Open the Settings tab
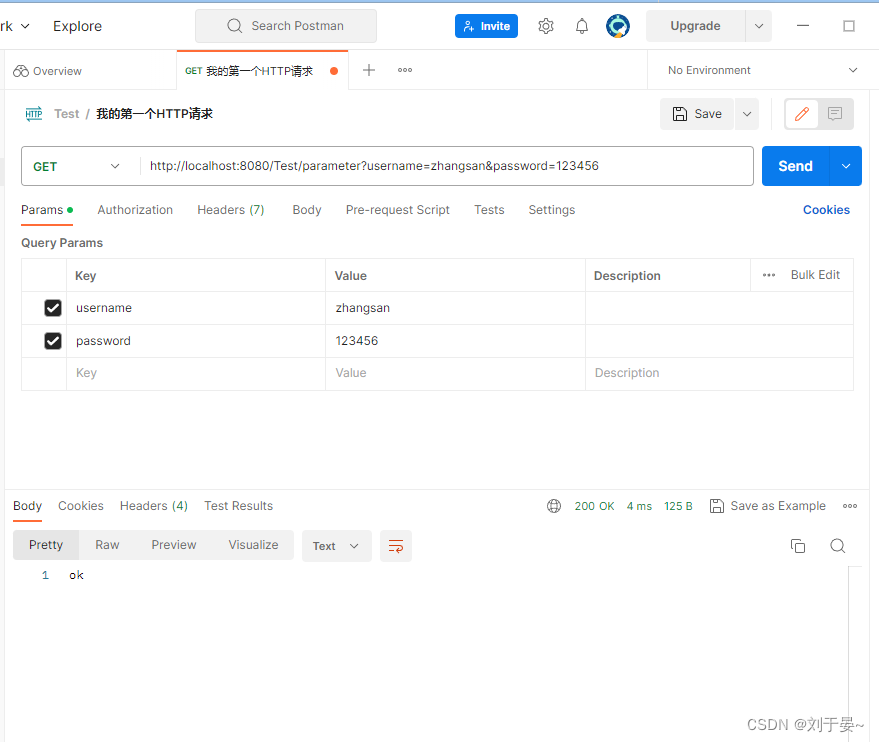Image resolution: width=879 pixels, height=742 pixels. 552,210
